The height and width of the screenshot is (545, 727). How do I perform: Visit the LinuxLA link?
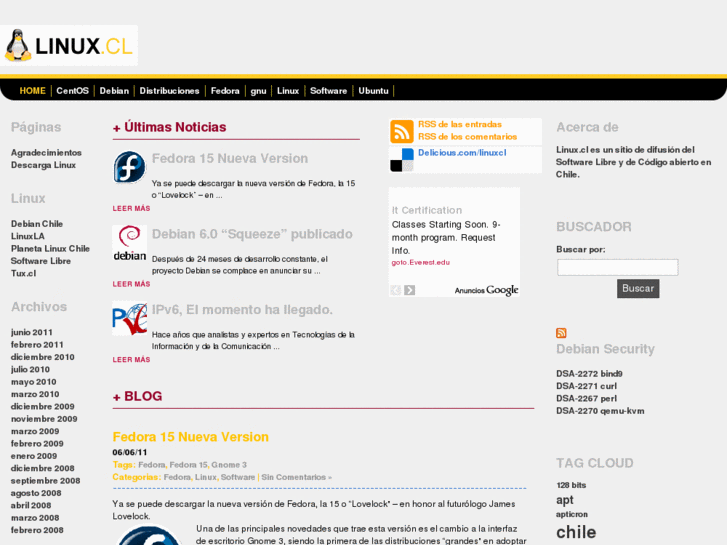tap(28, 236)
